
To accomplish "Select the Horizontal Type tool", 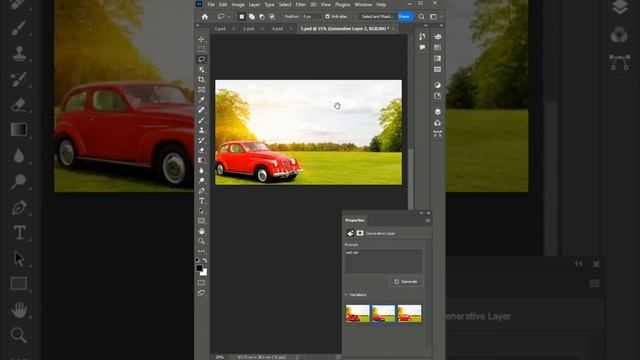I will [201, 201].
